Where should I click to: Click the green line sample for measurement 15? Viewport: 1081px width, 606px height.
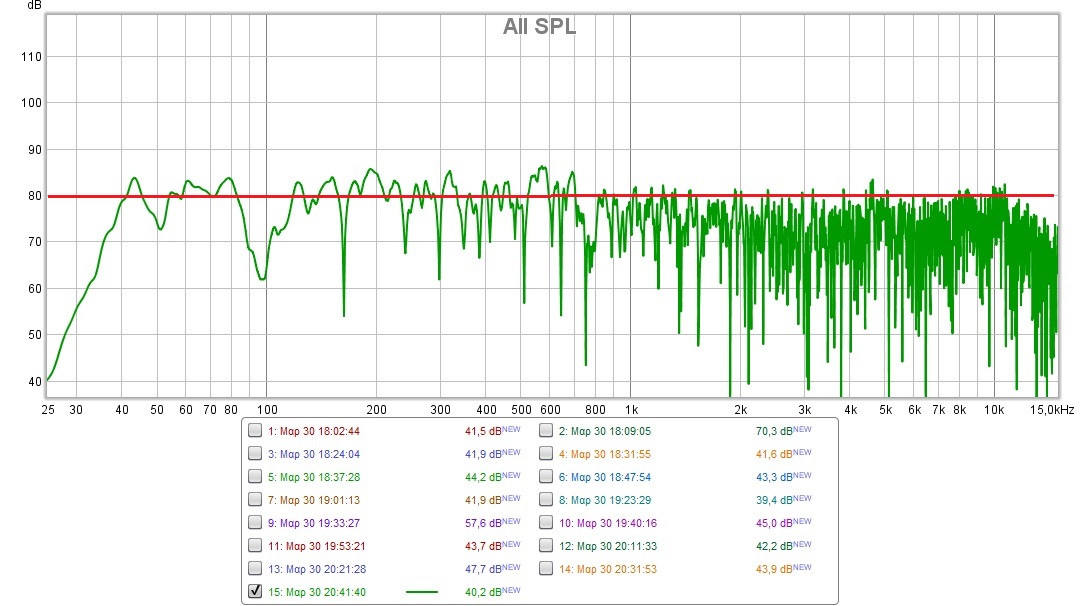pyautogui.click(x=421, y=592)
